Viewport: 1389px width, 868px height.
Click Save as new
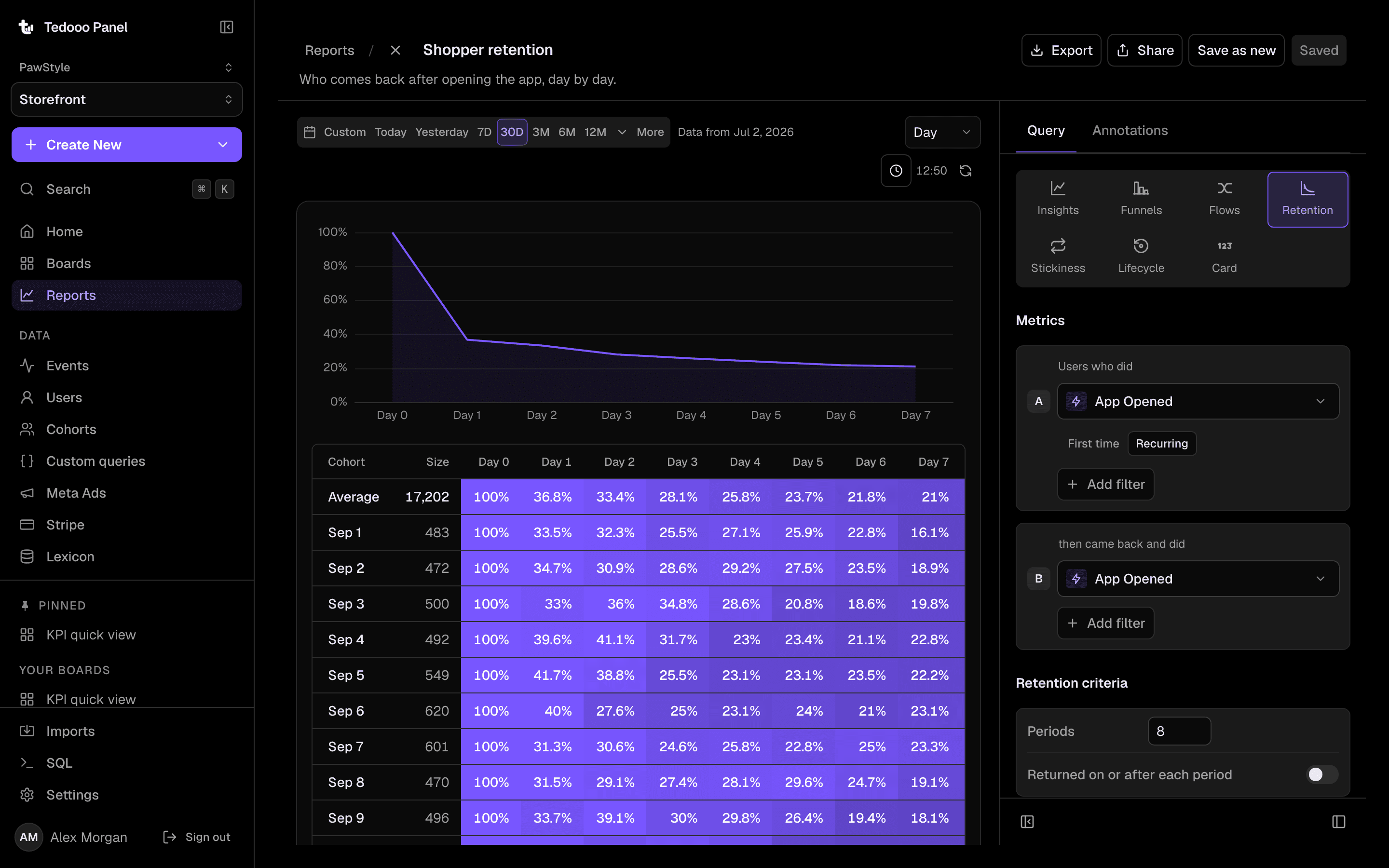click(x=1236, y=51)
